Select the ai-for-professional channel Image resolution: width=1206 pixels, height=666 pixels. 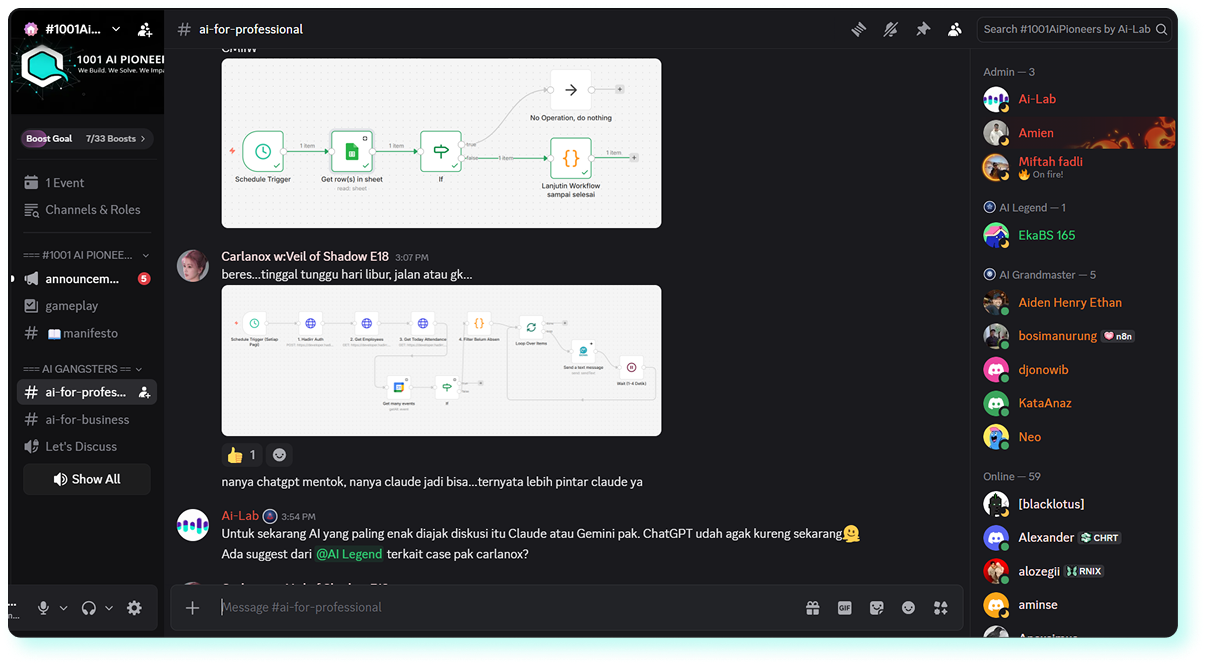[87, 393]
